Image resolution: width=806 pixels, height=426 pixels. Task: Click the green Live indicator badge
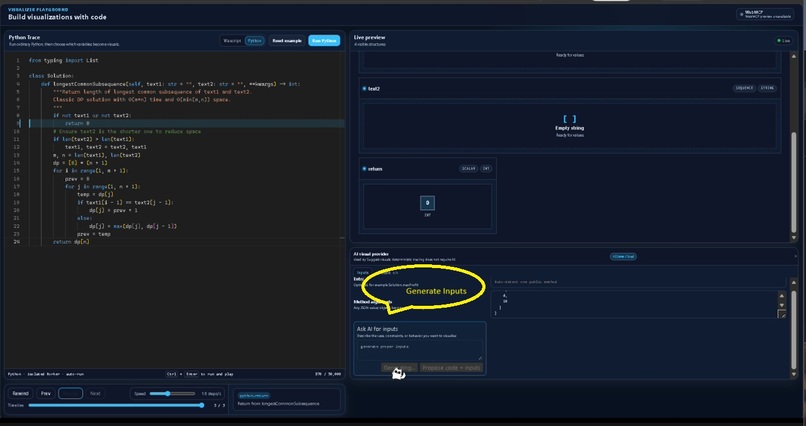tap(784, 41)
